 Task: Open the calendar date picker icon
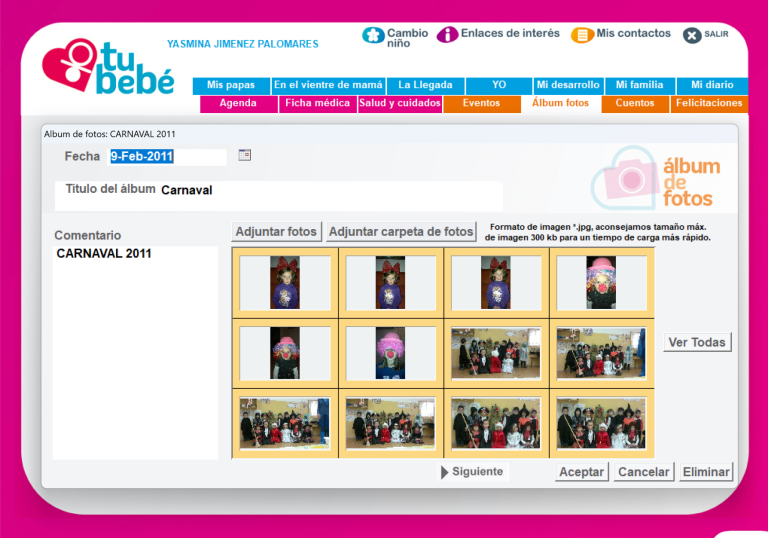coord(244,155)
